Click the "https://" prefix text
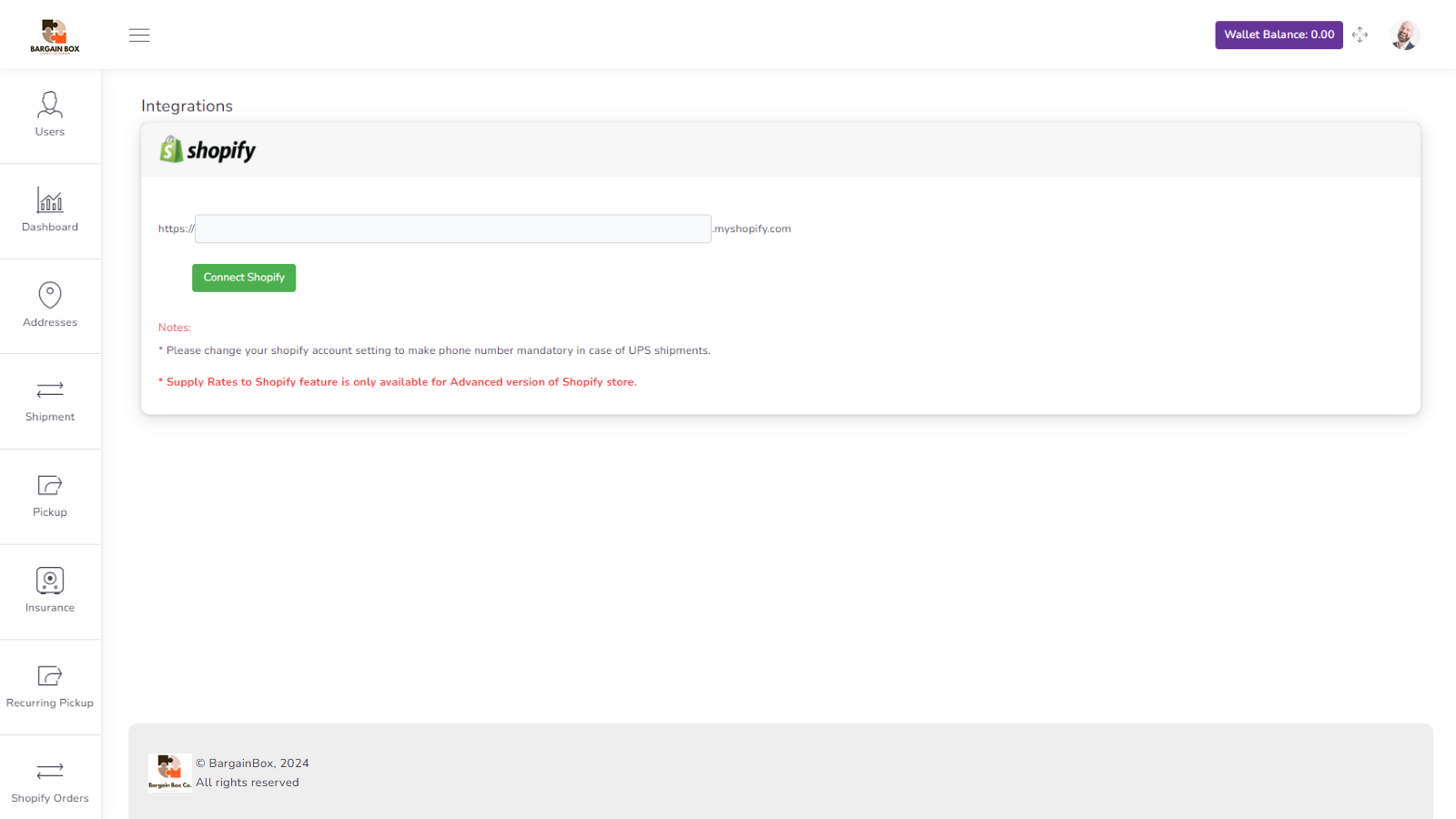1456x819 pixels. click(x=177, y=229)
